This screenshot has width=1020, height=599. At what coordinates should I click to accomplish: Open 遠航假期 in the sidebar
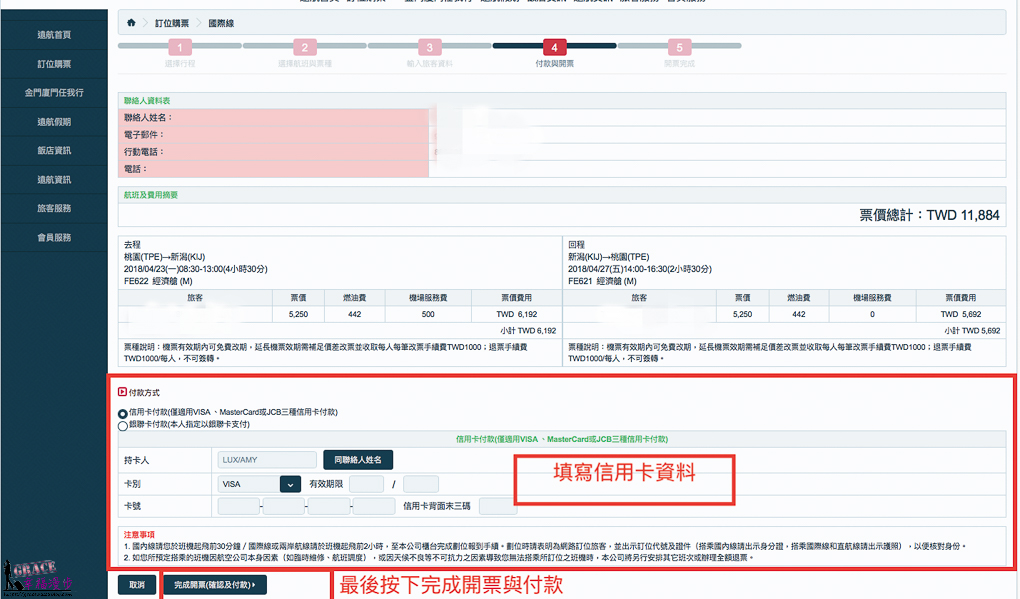click(54, 122)
